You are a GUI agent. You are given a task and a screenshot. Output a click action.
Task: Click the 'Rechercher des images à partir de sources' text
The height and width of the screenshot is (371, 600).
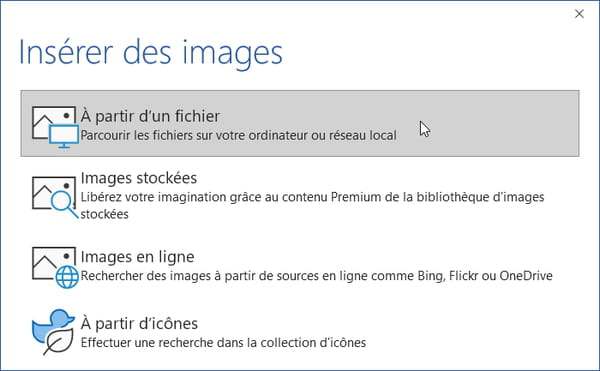(316, 276)
